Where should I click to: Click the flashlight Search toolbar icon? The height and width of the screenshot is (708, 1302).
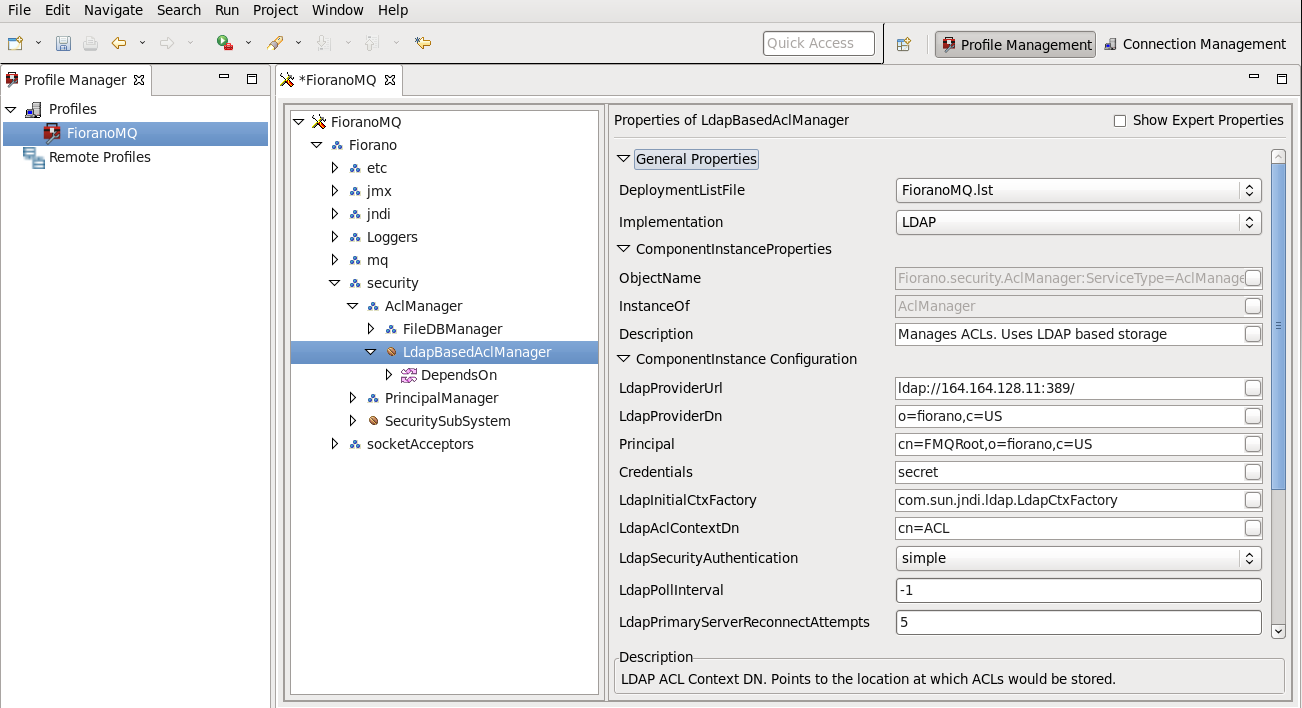click(x=275, y=43)
